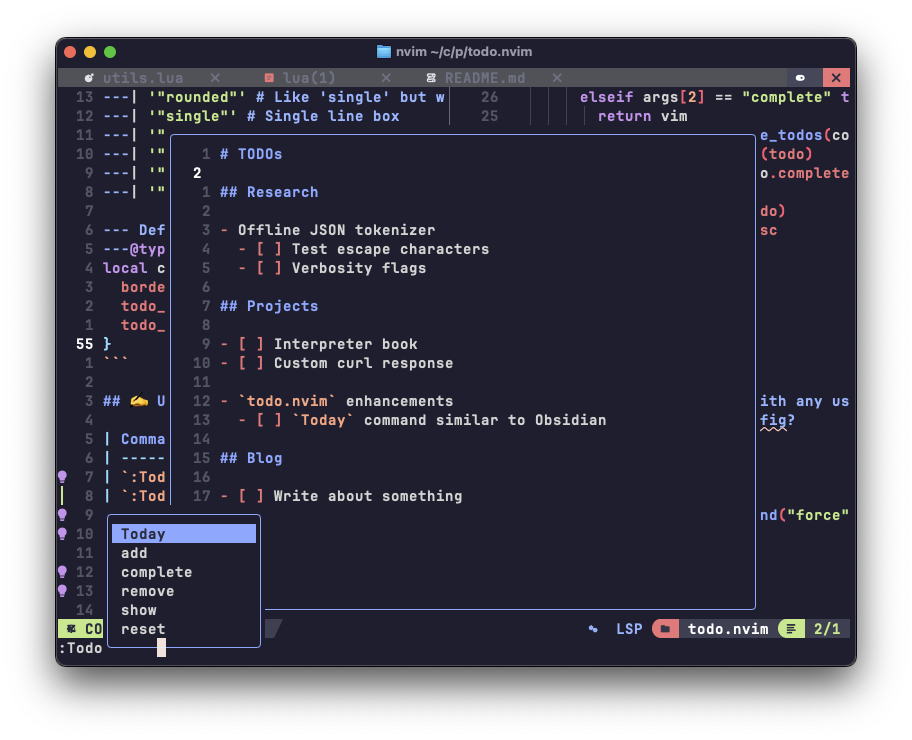The image size is (912, 740).
Task: Click the '"single"' # Single line box line
Action: point(274,116)
